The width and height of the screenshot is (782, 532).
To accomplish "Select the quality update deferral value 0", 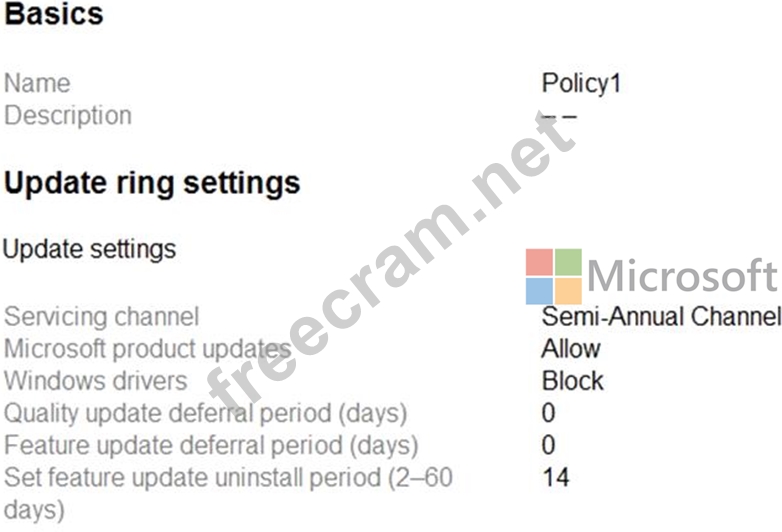I will (x=549, y=413).
